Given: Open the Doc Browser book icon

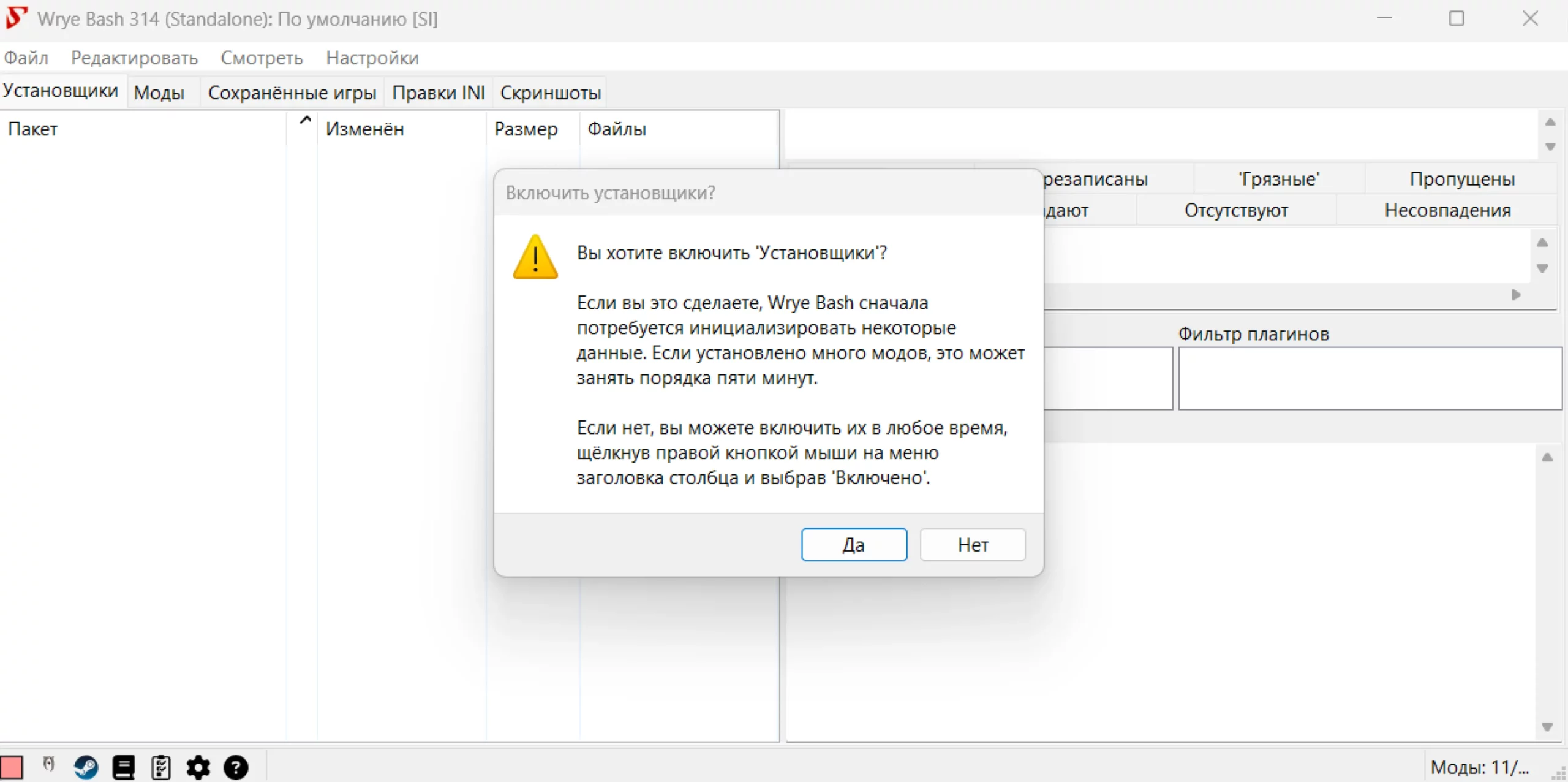Looking at the screenshot, I should tap(124, 767).
